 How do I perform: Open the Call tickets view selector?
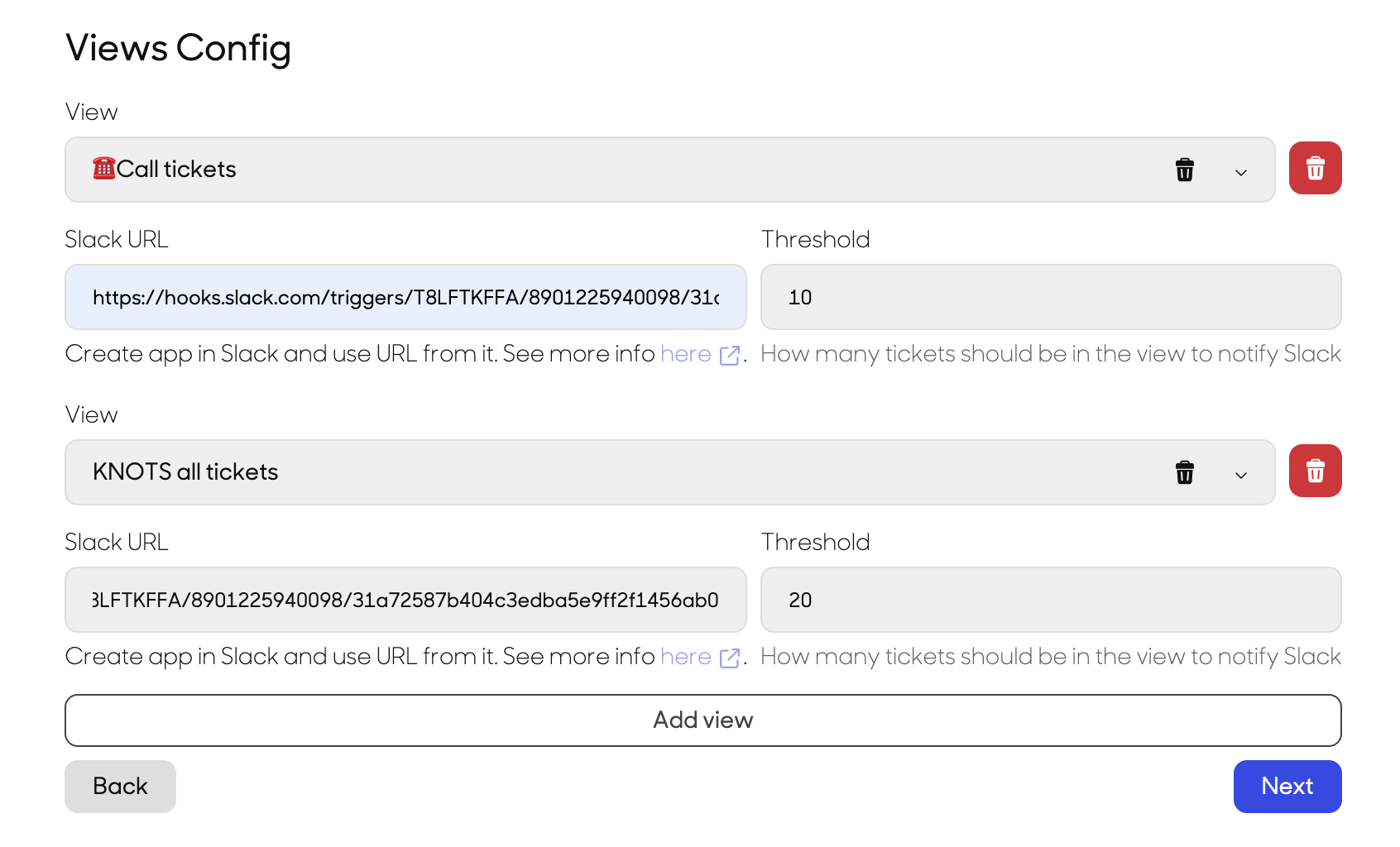tap(670, 170)
